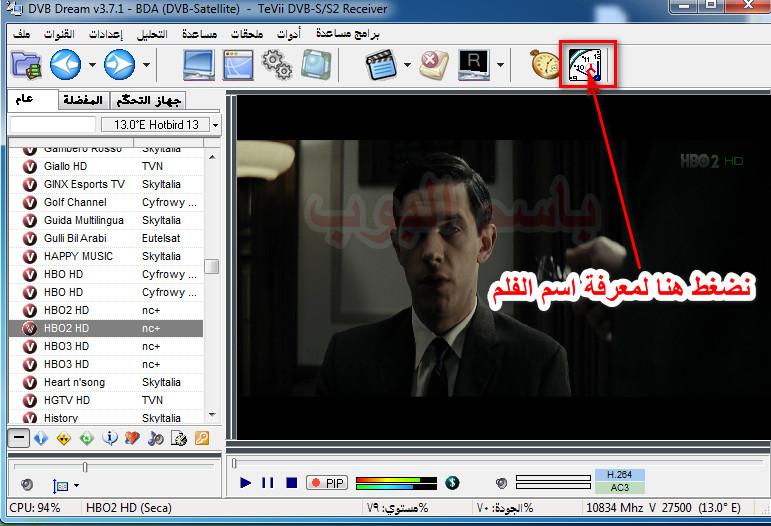Start recording with the clapperboard icon
This screenshot has width=771, height=526.
point(381,64)
